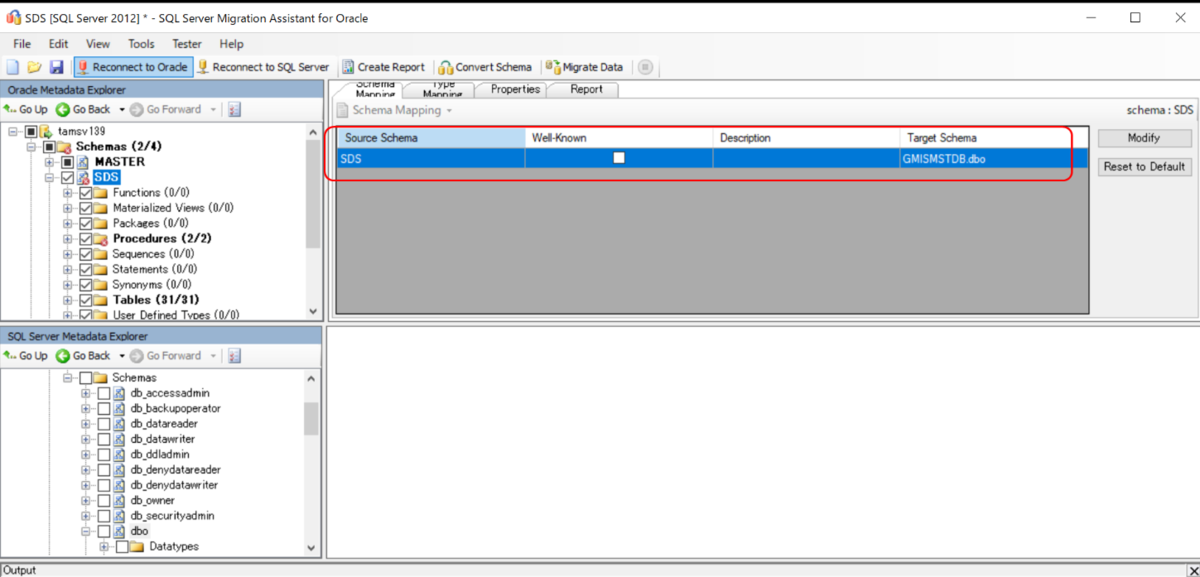1200x577 pixels.
Task: Click the Source Schema column header
Action: tap(430, 137)
